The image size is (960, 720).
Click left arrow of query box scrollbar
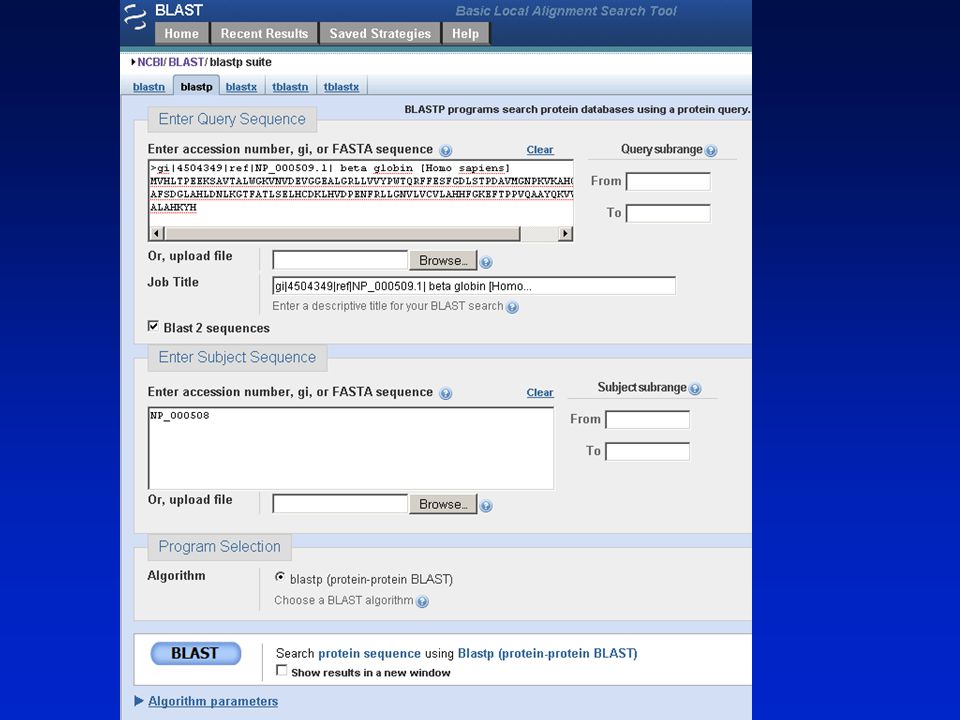157,233
